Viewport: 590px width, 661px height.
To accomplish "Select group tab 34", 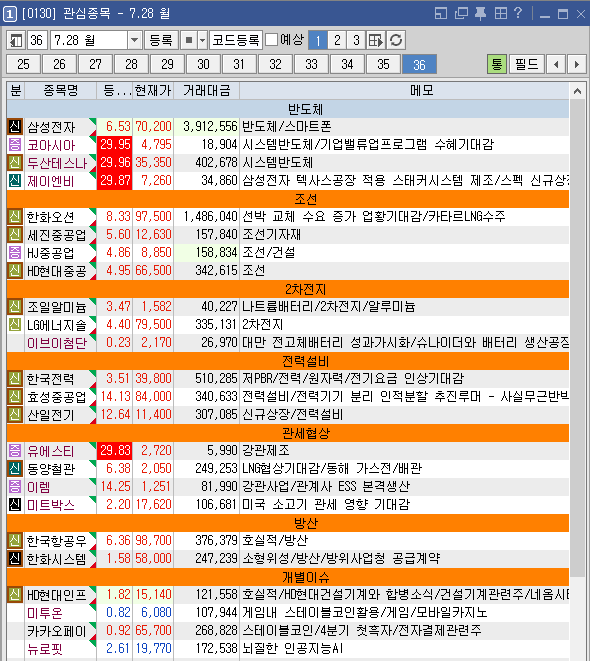I will click(347, 64).
